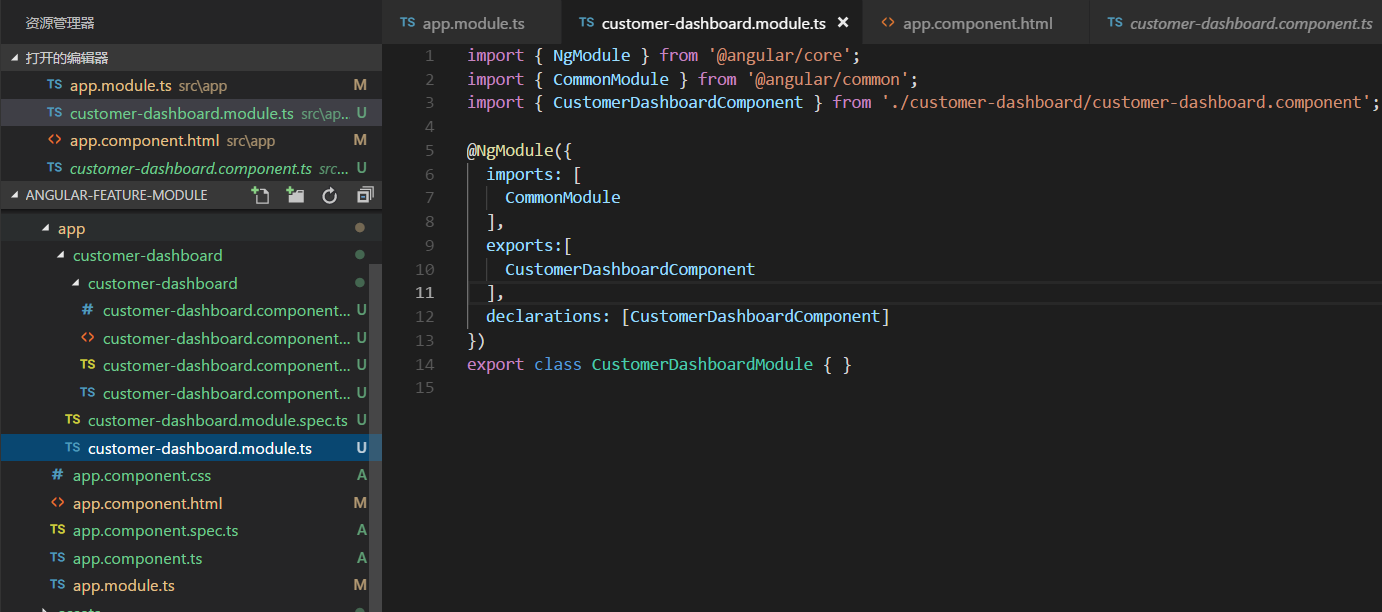Click the New File icon in explorer header
The width and height of the screenshot is (1382, 612).
[261, 196]
